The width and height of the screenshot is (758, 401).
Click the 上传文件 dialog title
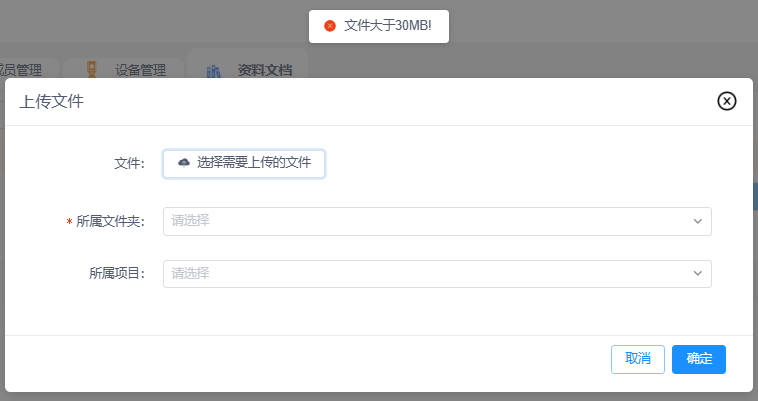click(x=52, y=101)
